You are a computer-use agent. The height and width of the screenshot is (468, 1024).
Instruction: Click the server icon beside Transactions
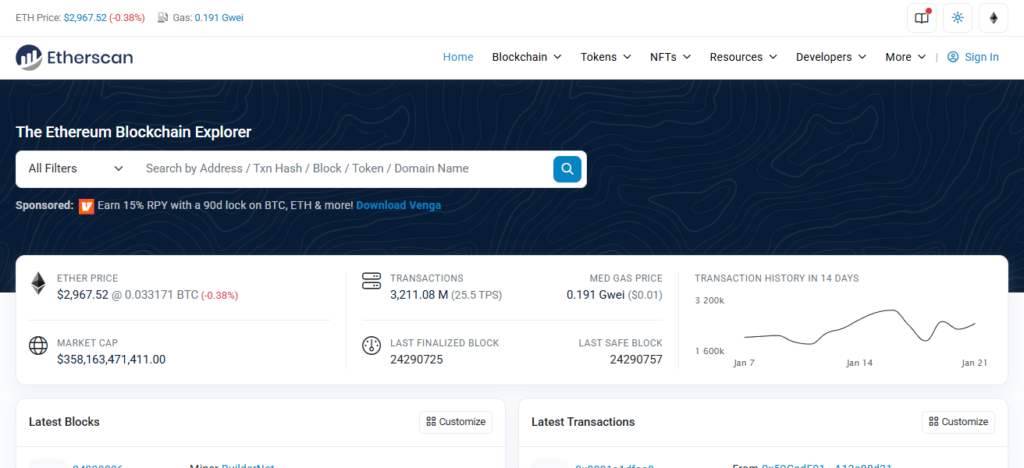(371, 281)
